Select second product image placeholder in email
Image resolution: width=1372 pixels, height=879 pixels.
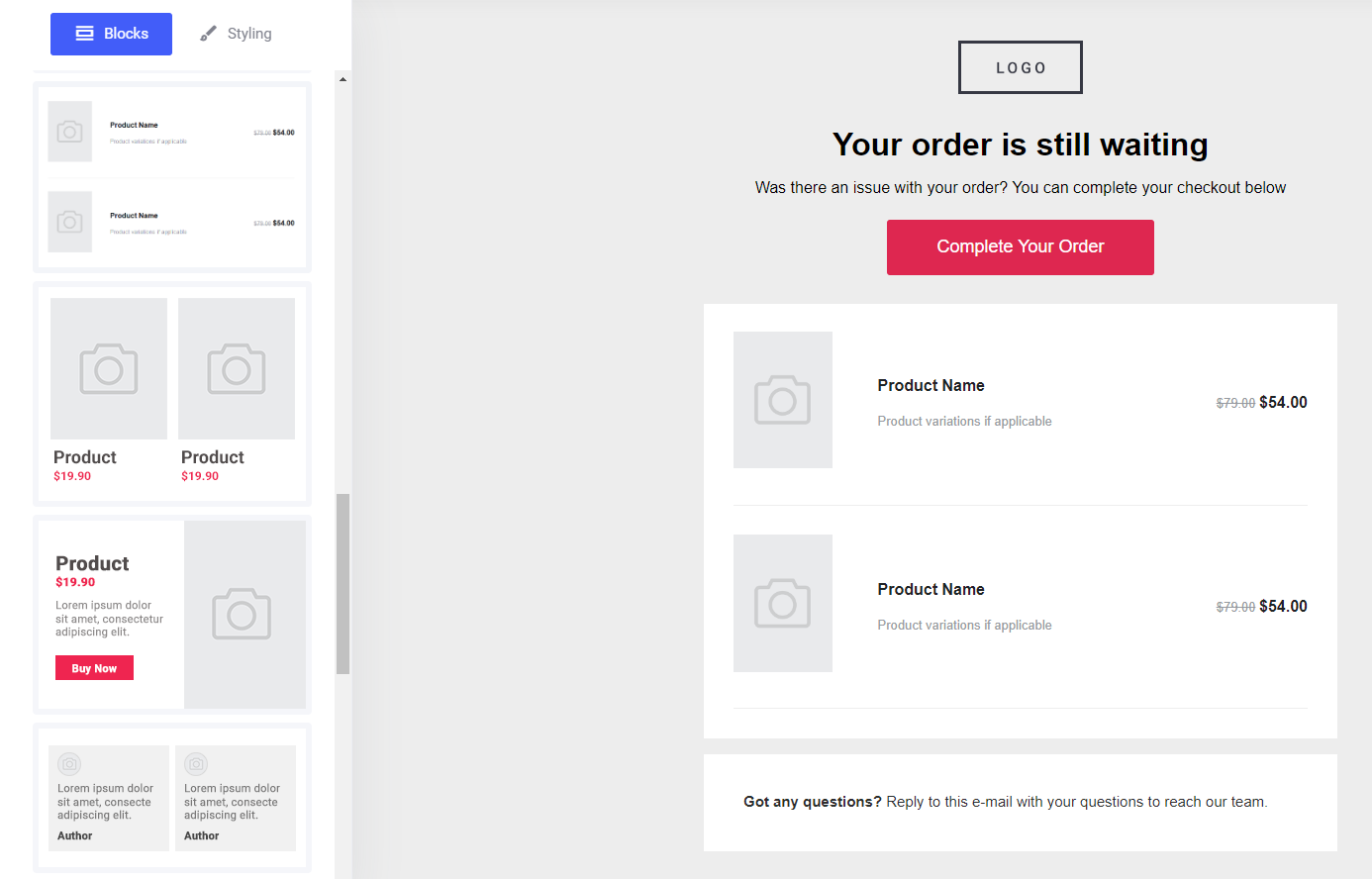(x=782, y=603)
